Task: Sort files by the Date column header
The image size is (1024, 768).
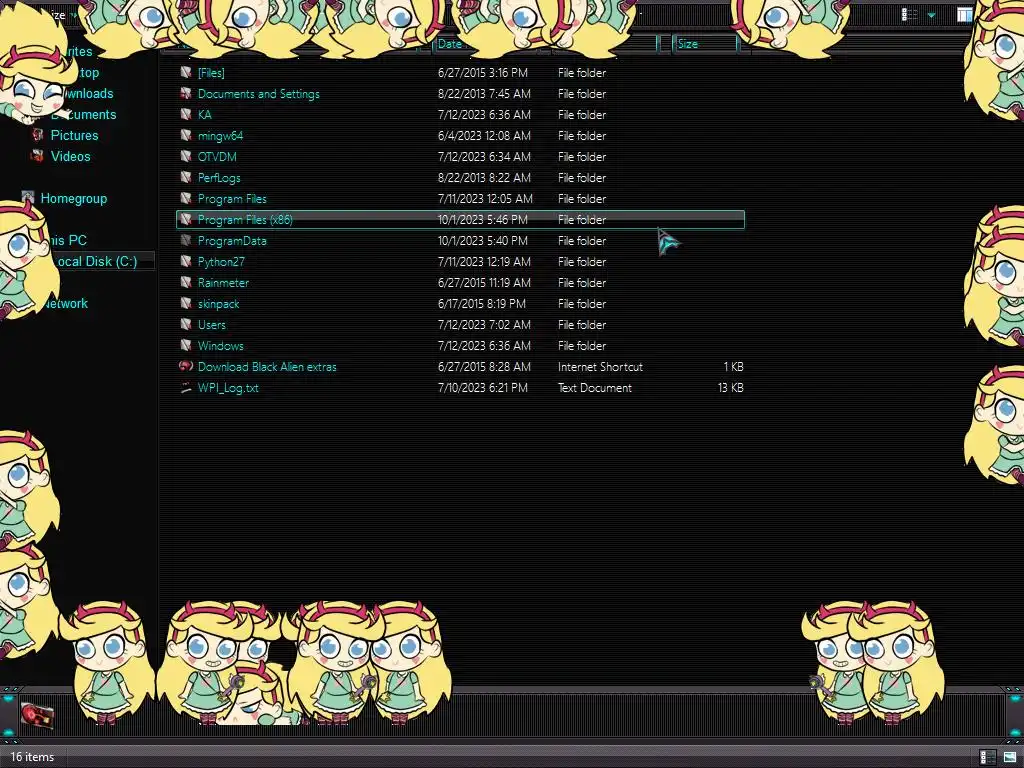Action: [450, 44]
